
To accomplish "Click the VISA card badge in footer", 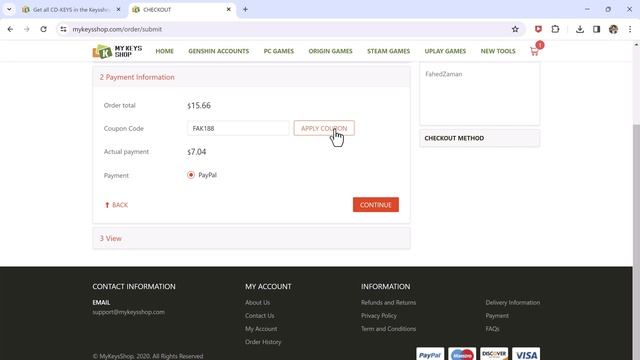I will 526,354.
